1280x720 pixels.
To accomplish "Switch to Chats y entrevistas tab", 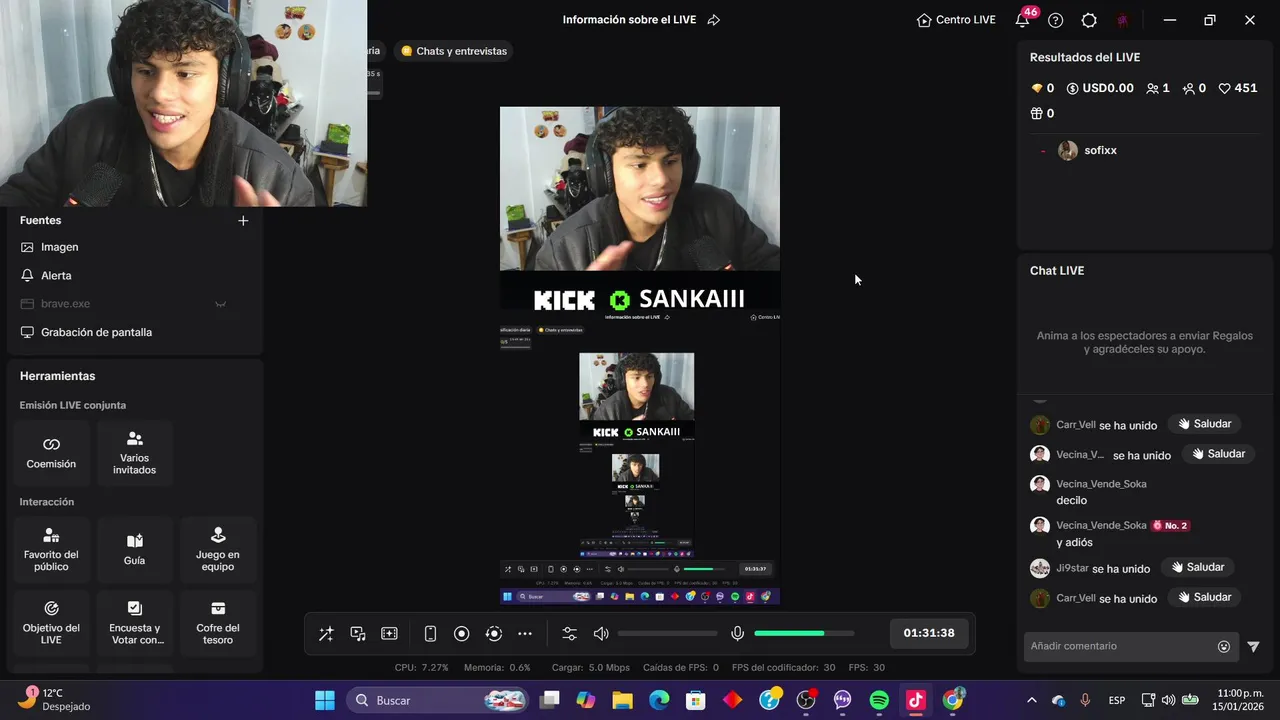I will click(453, 51).
